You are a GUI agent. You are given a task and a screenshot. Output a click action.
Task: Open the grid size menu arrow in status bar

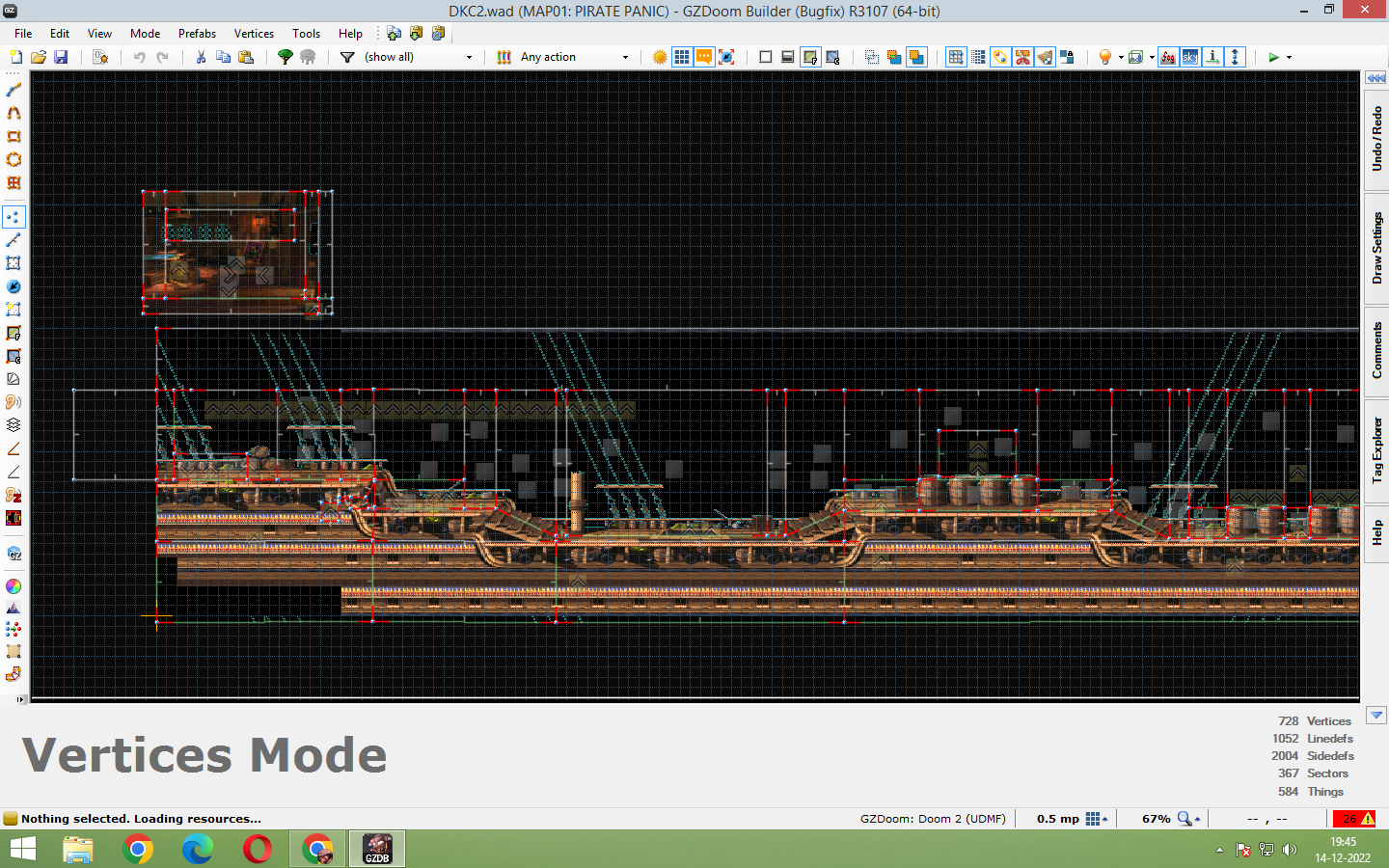coord(1105,819)
